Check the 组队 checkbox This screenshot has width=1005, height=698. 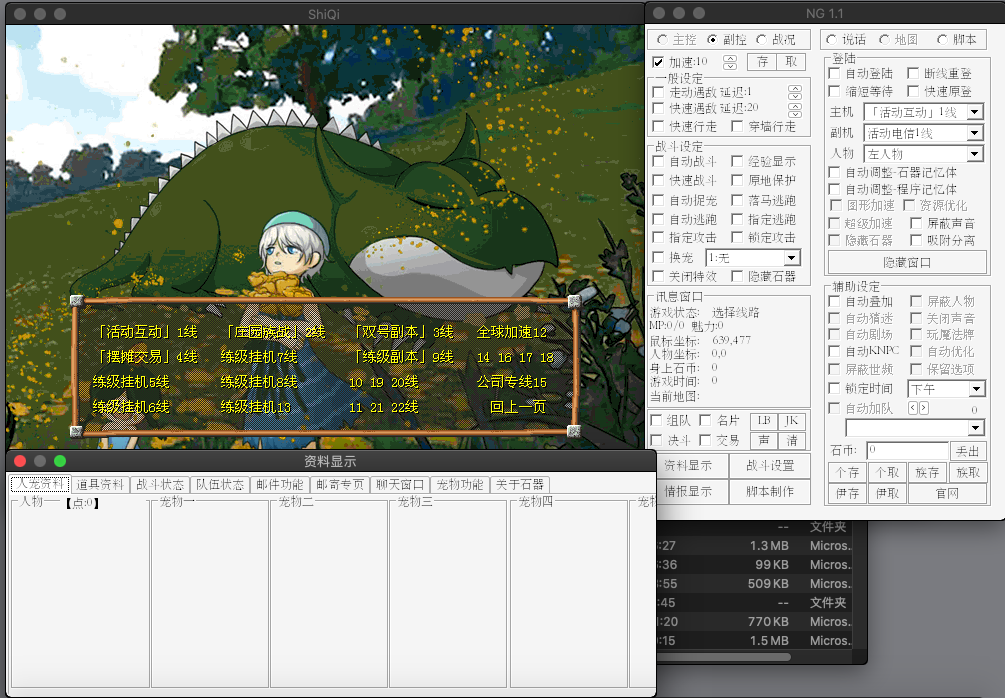pyautogui.click(x=656, y=420)
